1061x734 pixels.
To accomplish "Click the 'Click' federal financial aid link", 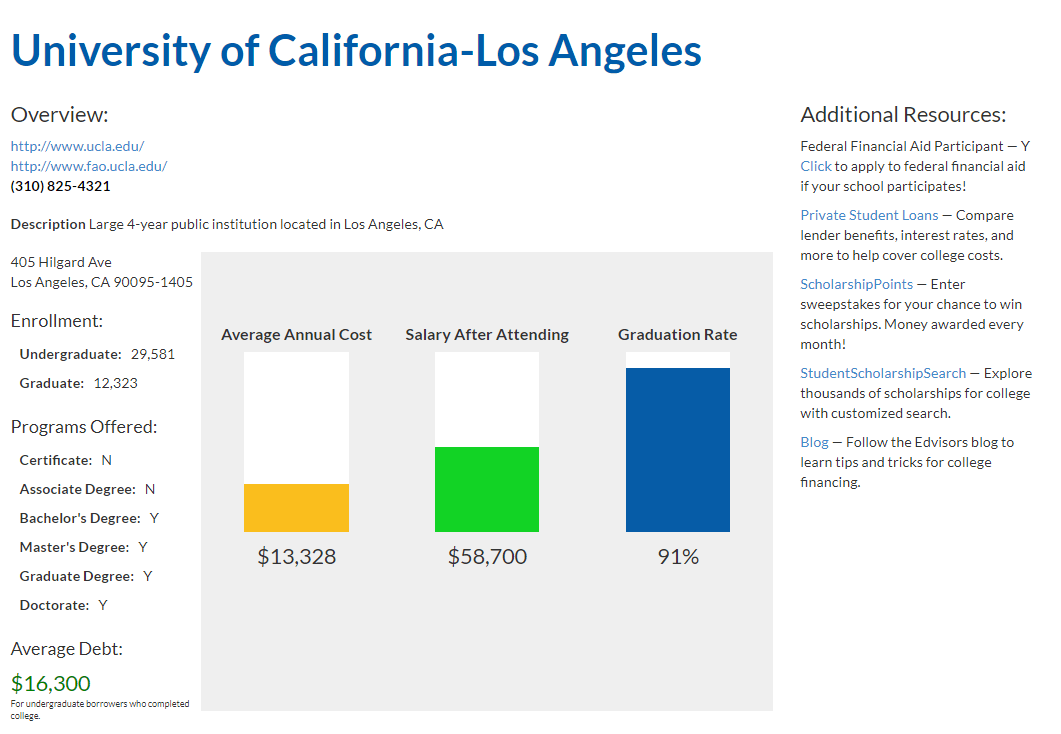I will [x=815, y=166].
